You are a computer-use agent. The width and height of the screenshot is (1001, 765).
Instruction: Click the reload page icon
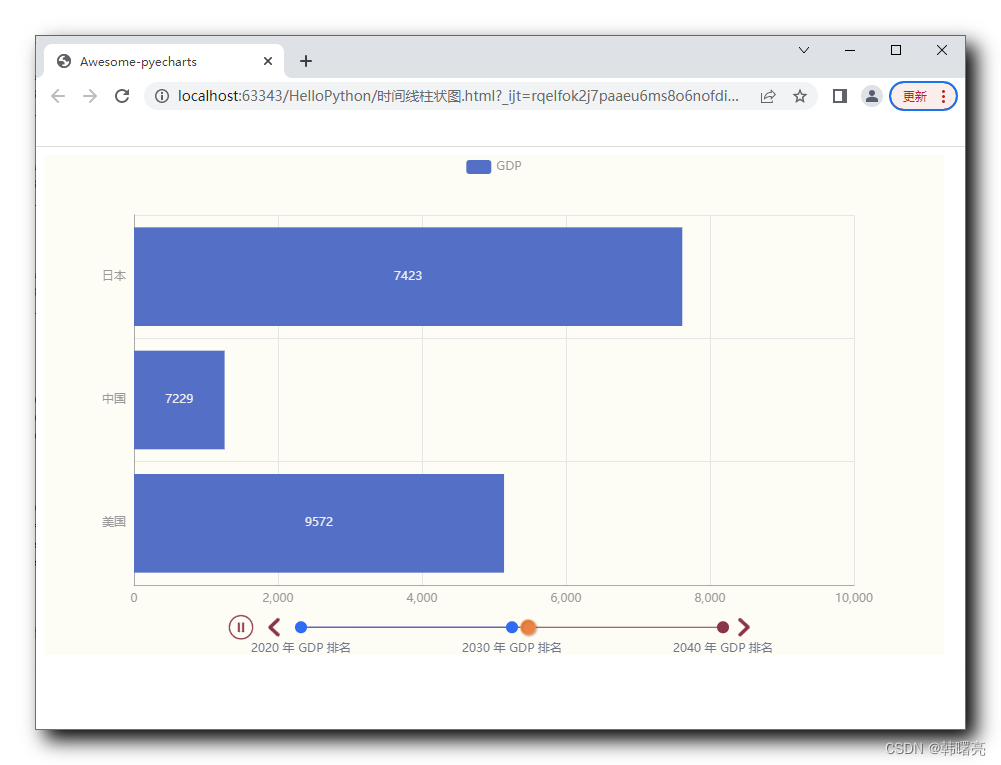point(122,96)
